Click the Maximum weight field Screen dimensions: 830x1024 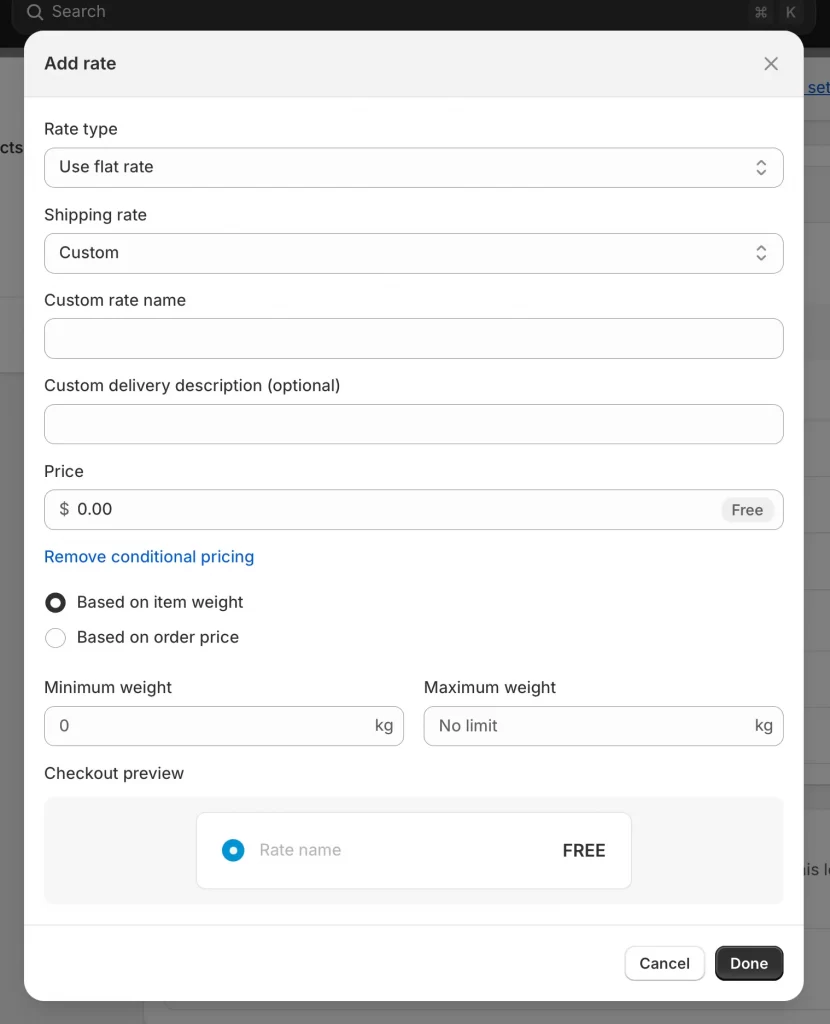click(x=590, y=726)
